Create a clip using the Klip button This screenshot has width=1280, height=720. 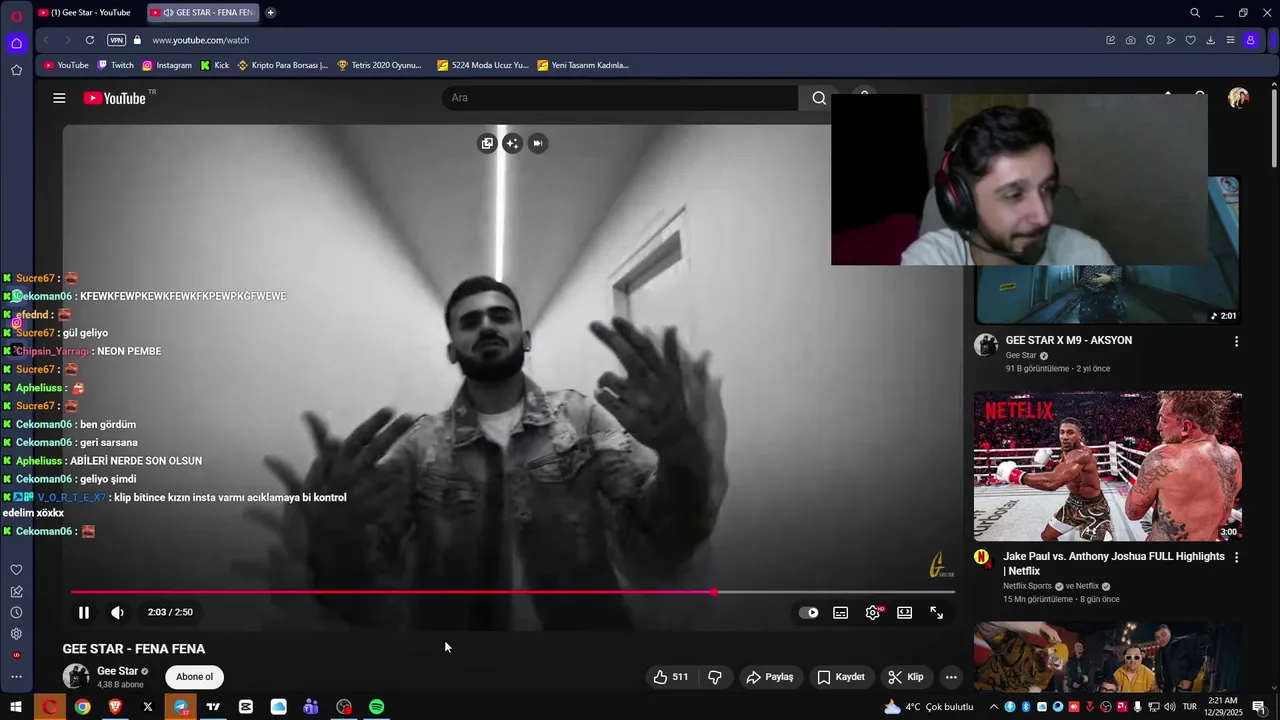[x=906, y=677]
